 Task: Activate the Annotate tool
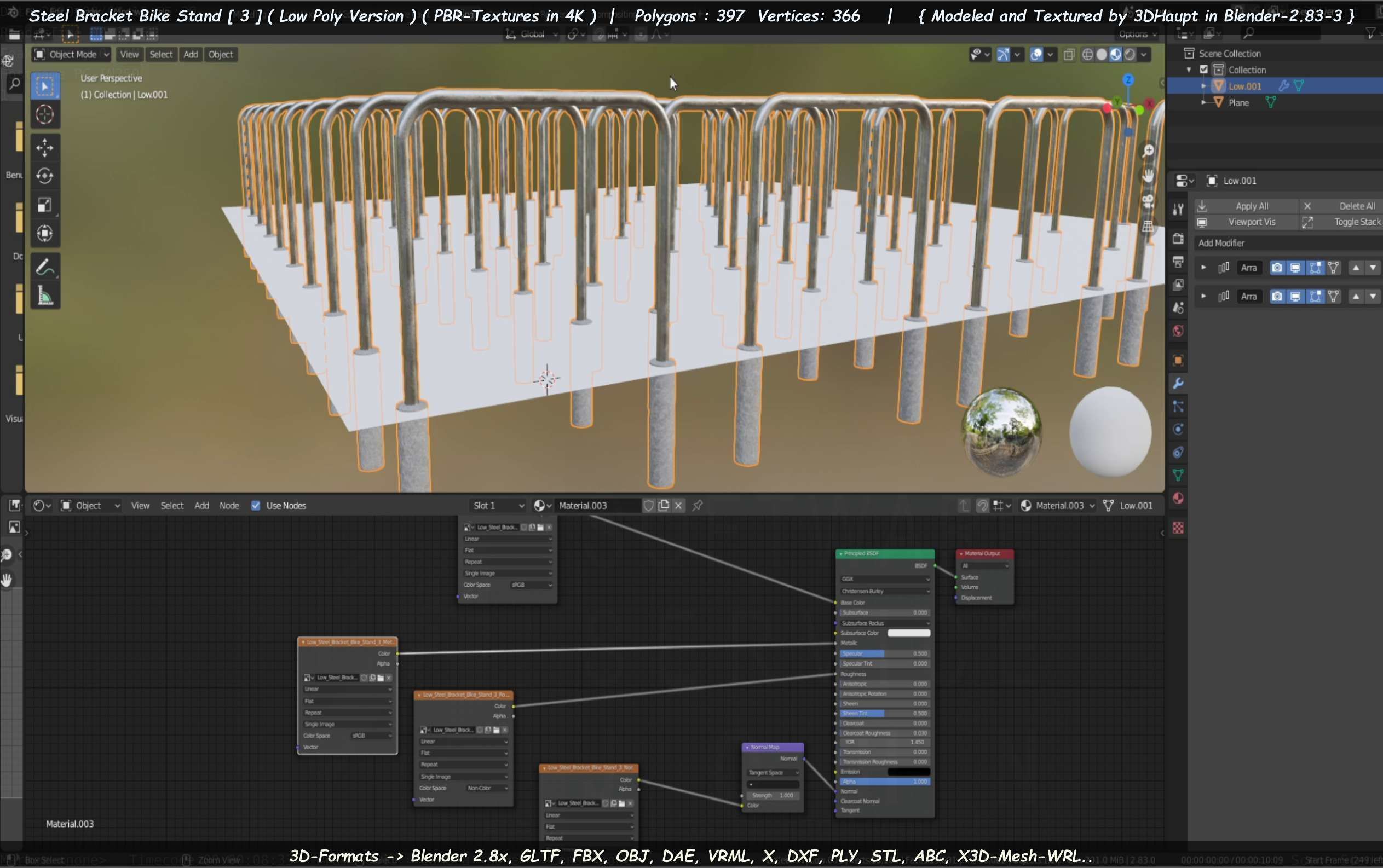(45, 268)
